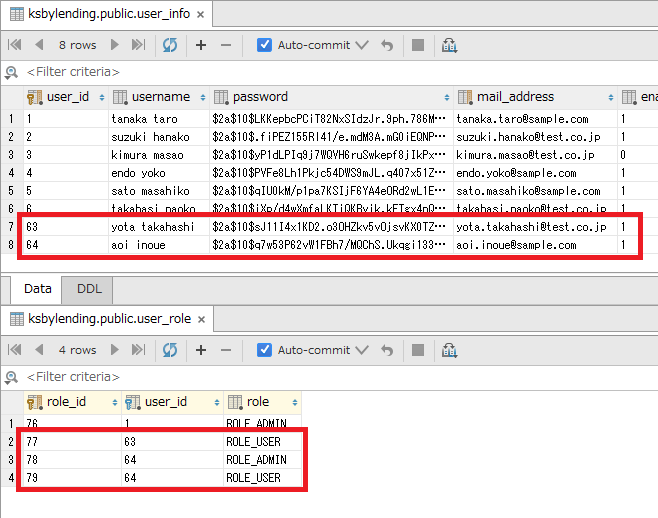Select the role column header
The height and width of the screenshot is (518, 658).
(x=263, y=403)
